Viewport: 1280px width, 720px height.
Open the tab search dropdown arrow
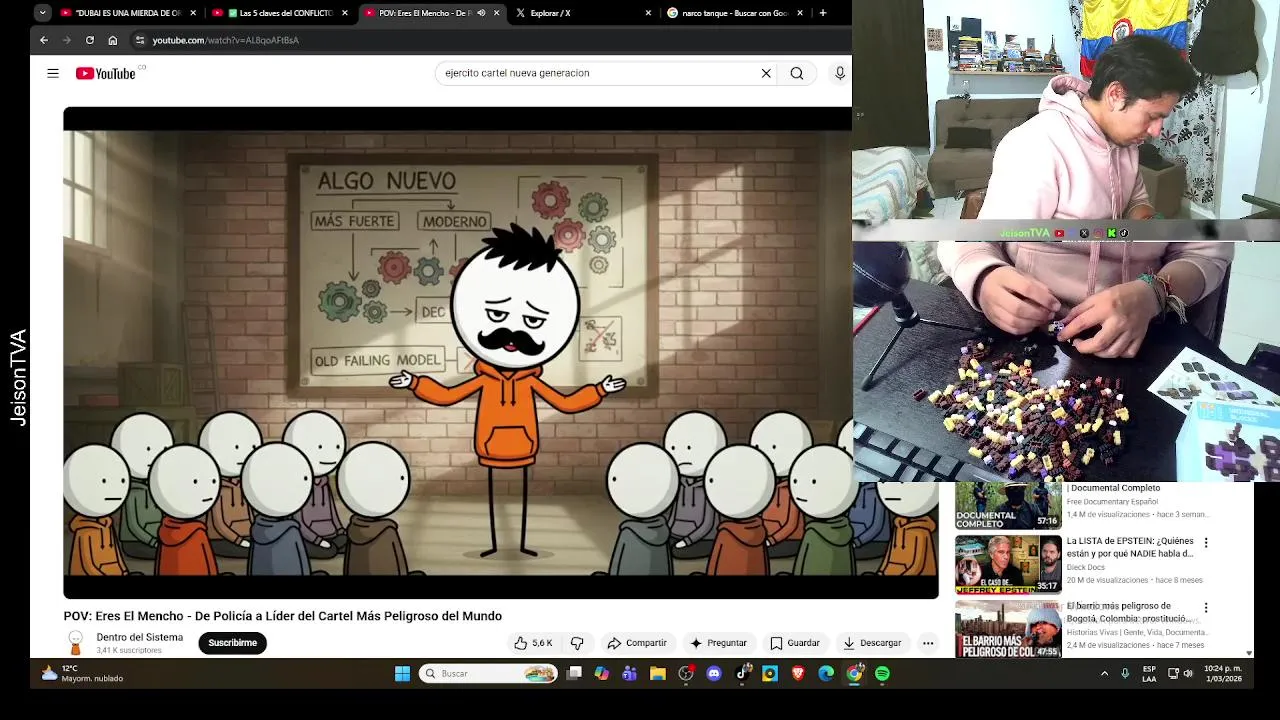point(42,13)
